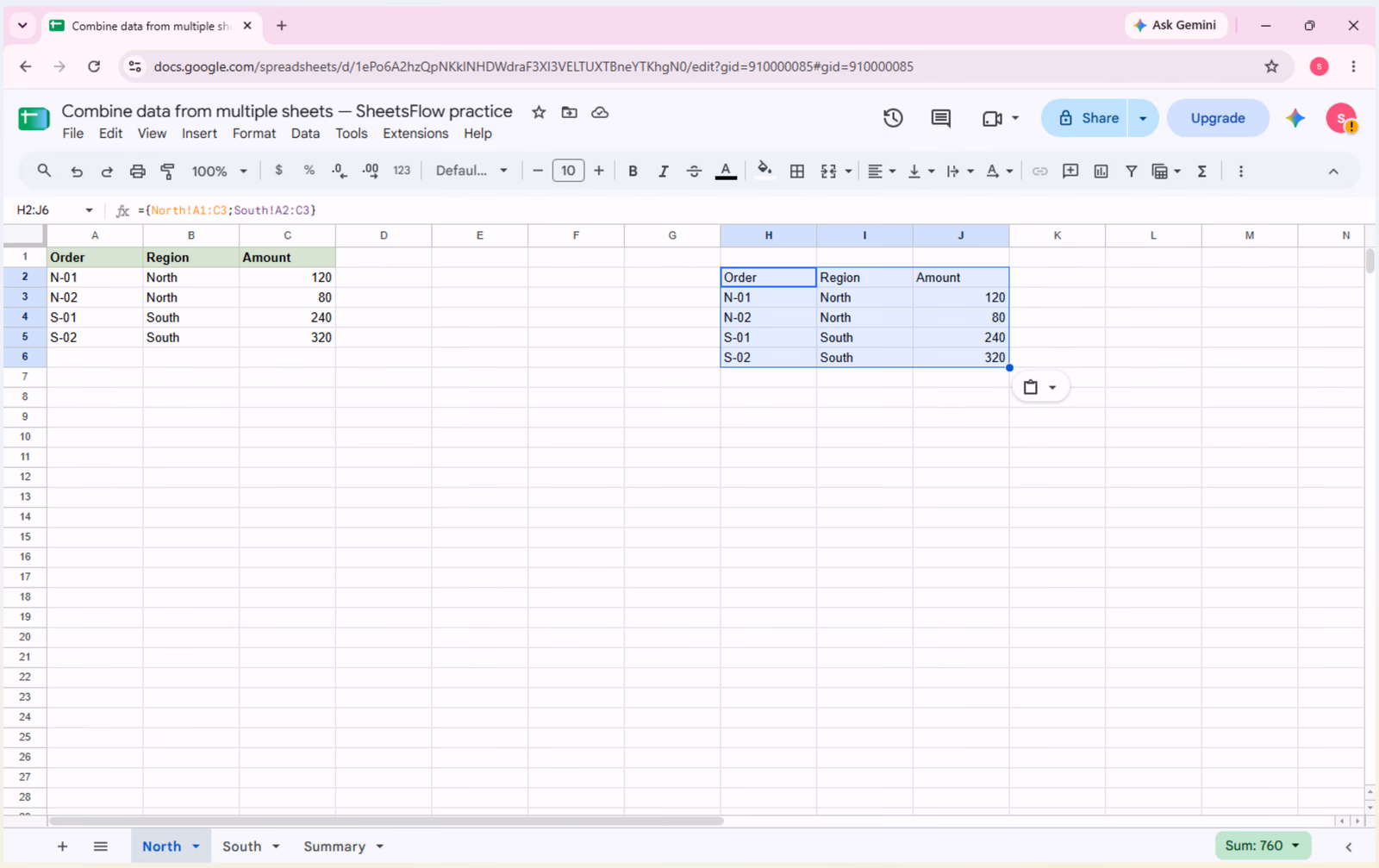Open the Data menu
This screenshot has height=868, width=1379.
(x=305, y=134)
